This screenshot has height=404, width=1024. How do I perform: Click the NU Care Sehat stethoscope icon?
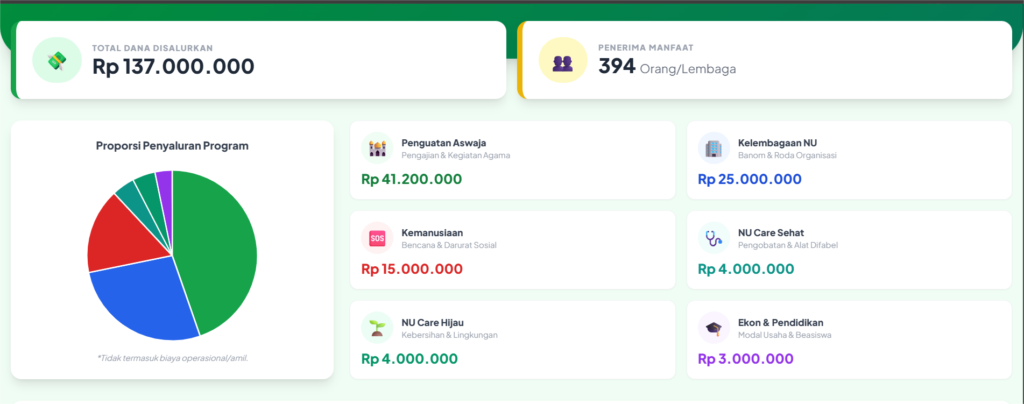(714, 238)
